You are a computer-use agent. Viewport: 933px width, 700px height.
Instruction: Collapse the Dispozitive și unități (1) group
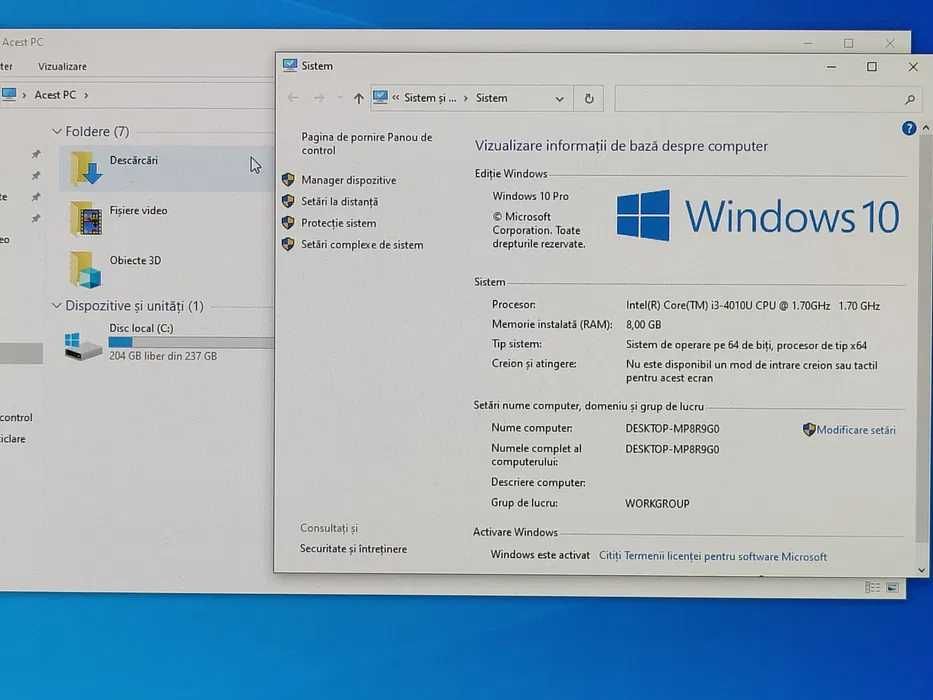point(57,306)
